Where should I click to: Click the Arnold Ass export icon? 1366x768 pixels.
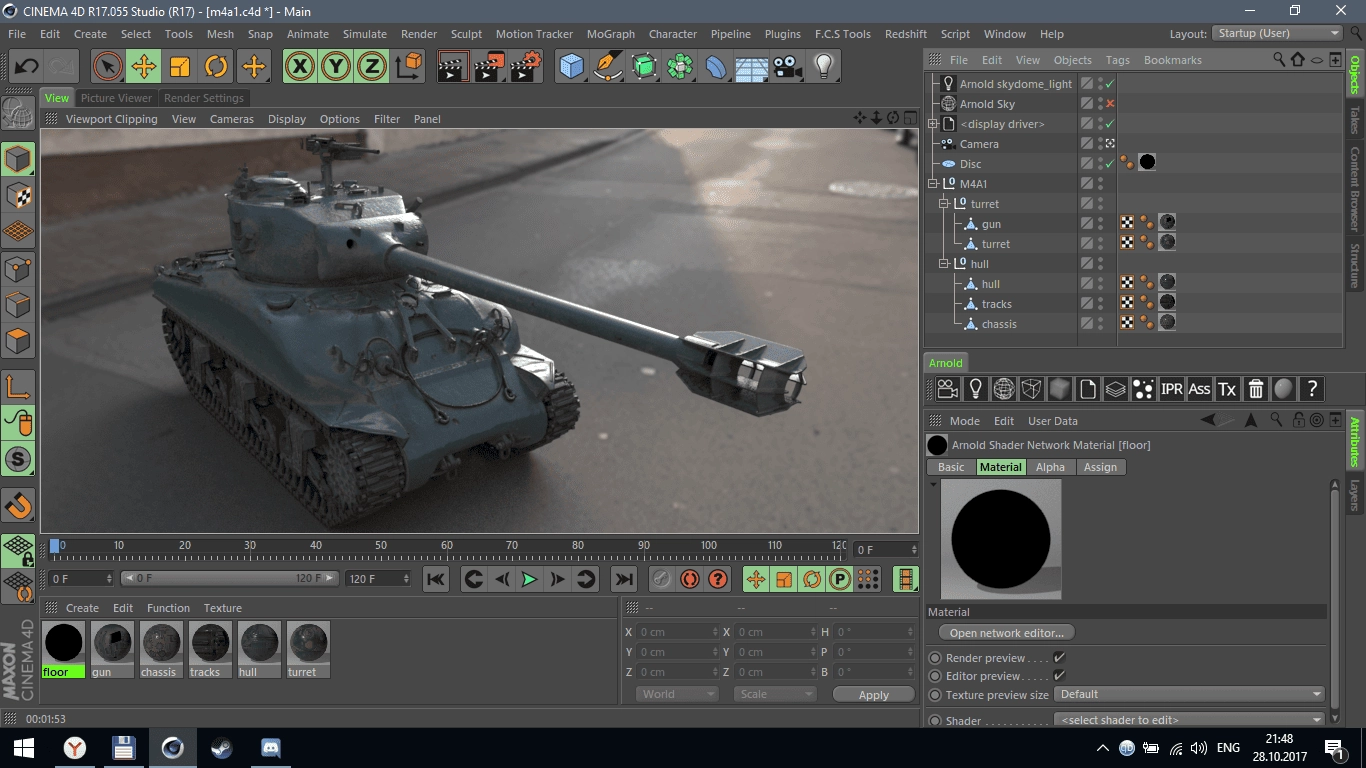pos(1199,389)
